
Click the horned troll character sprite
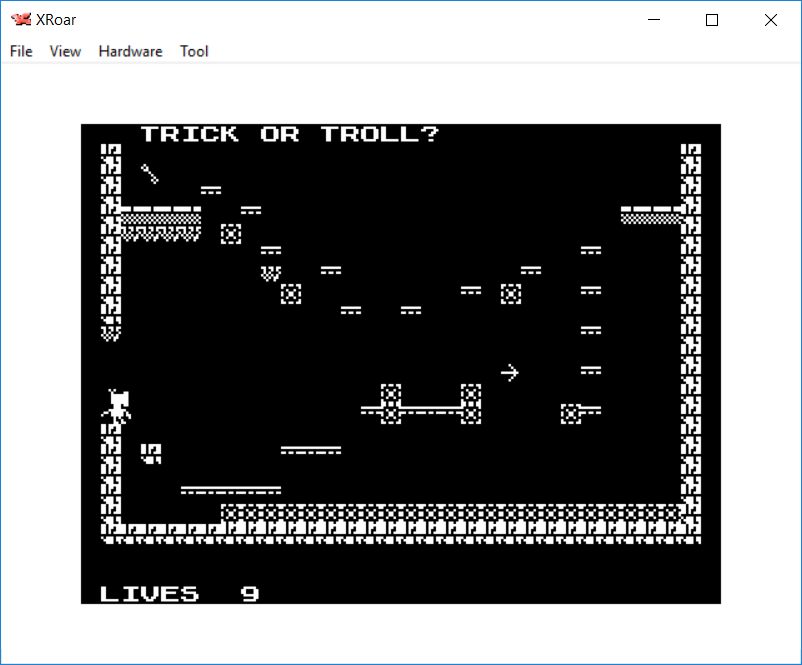click(x=119, y=405)
